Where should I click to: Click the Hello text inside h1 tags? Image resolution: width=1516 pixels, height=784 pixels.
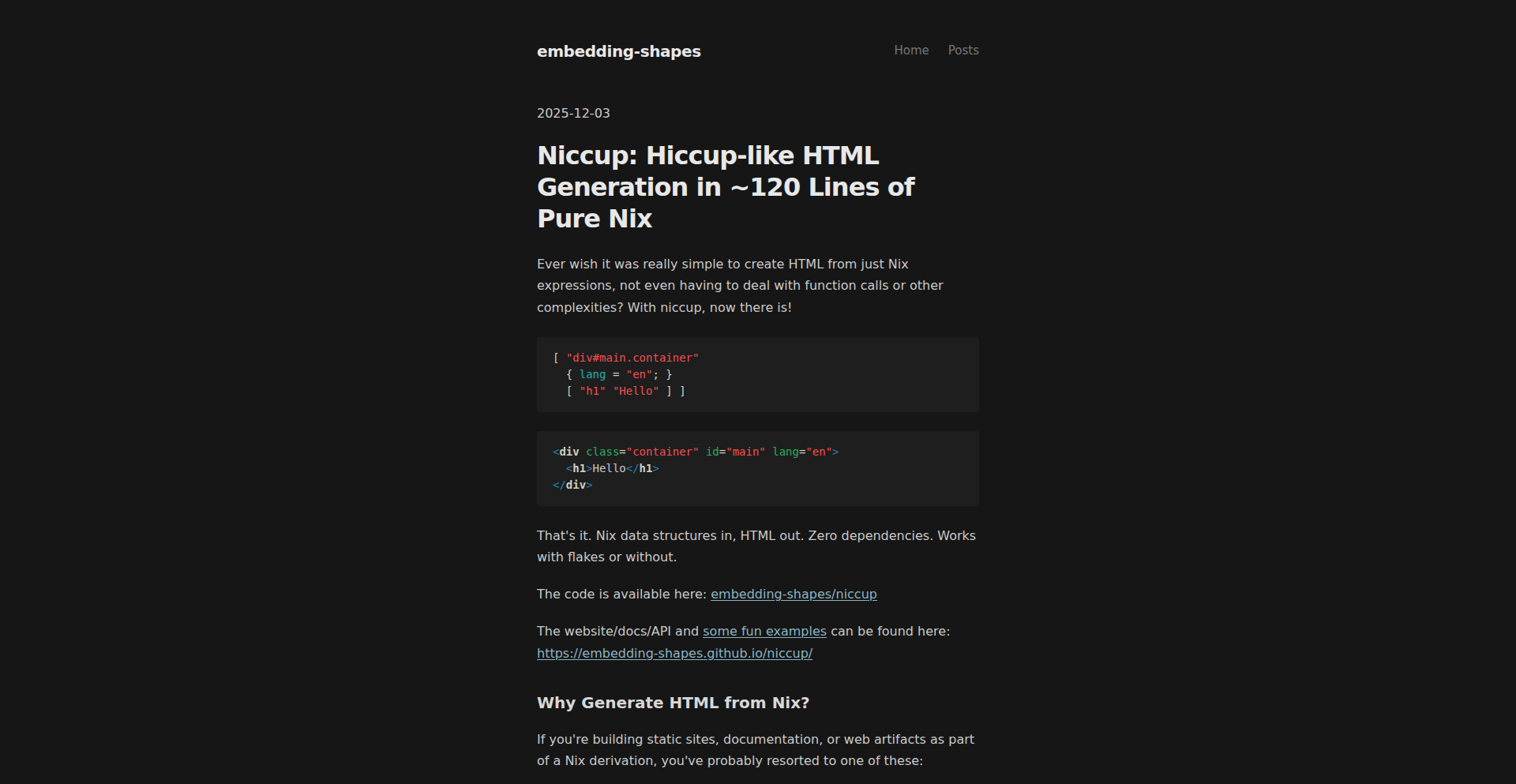click(610, 467)
